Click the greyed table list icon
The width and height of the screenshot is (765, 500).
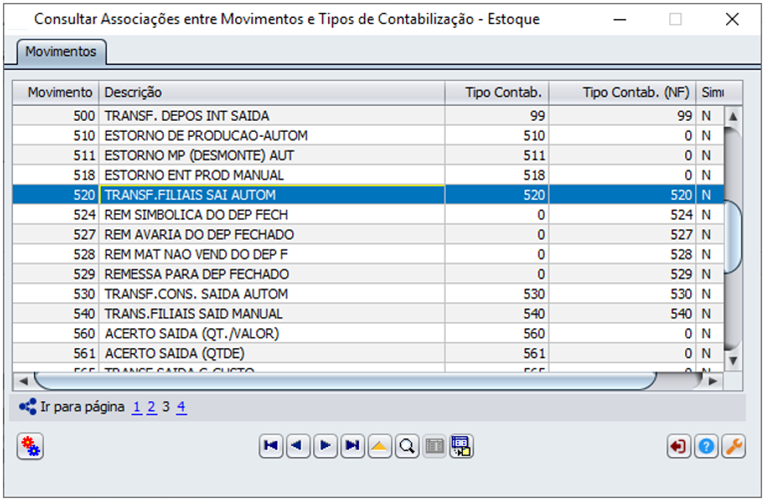pyautogui.click(x=434, y=446)
